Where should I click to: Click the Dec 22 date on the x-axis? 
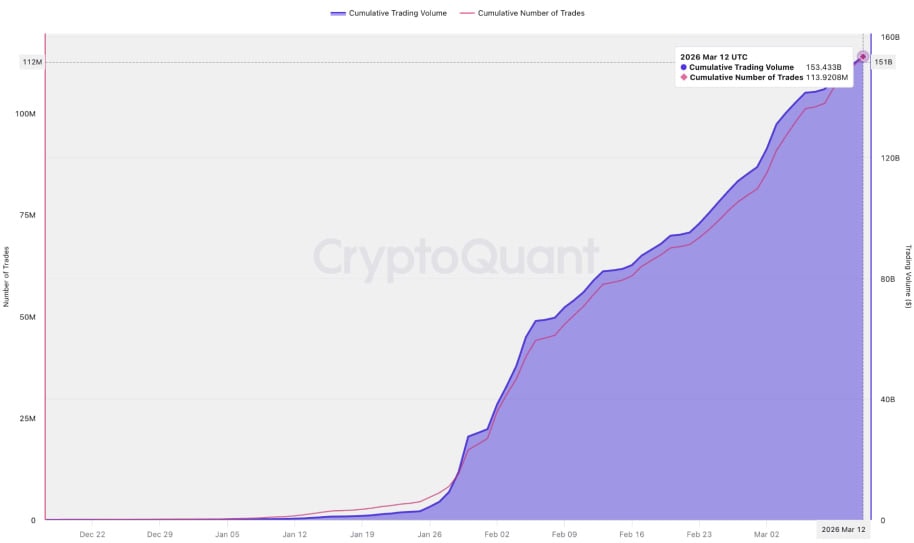point(92,534)
